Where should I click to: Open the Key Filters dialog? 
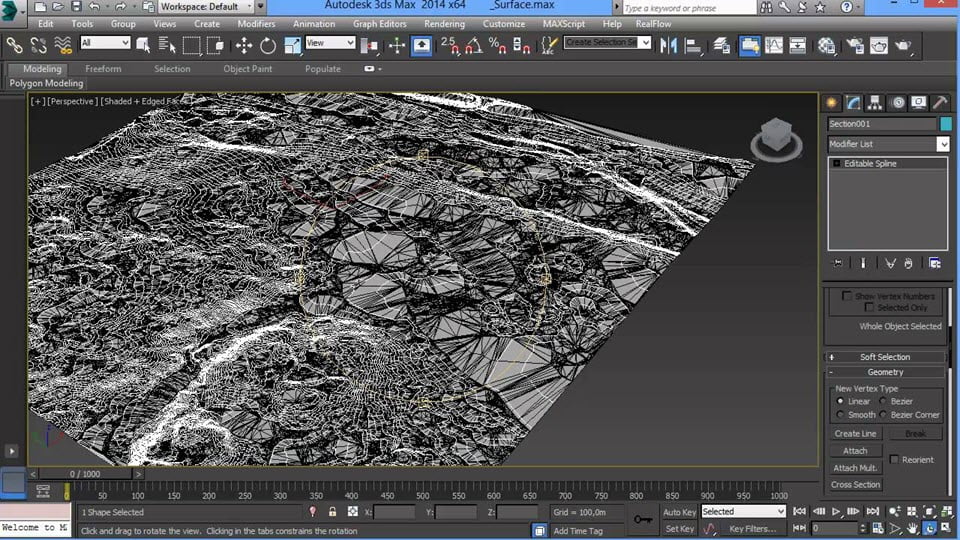click(x=752, y=528)
